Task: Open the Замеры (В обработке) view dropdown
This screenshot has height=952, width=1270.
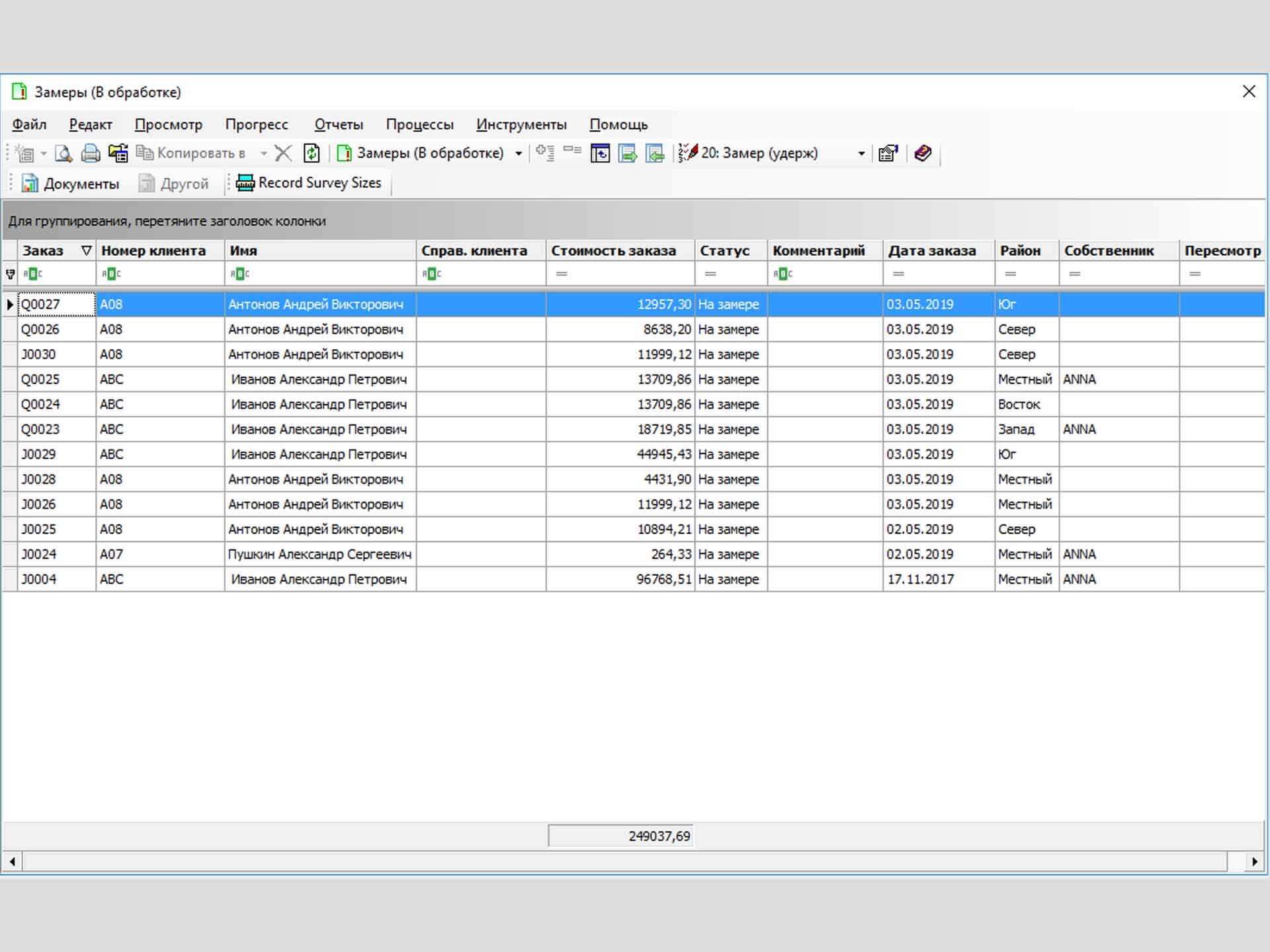Action: [519, 153]
